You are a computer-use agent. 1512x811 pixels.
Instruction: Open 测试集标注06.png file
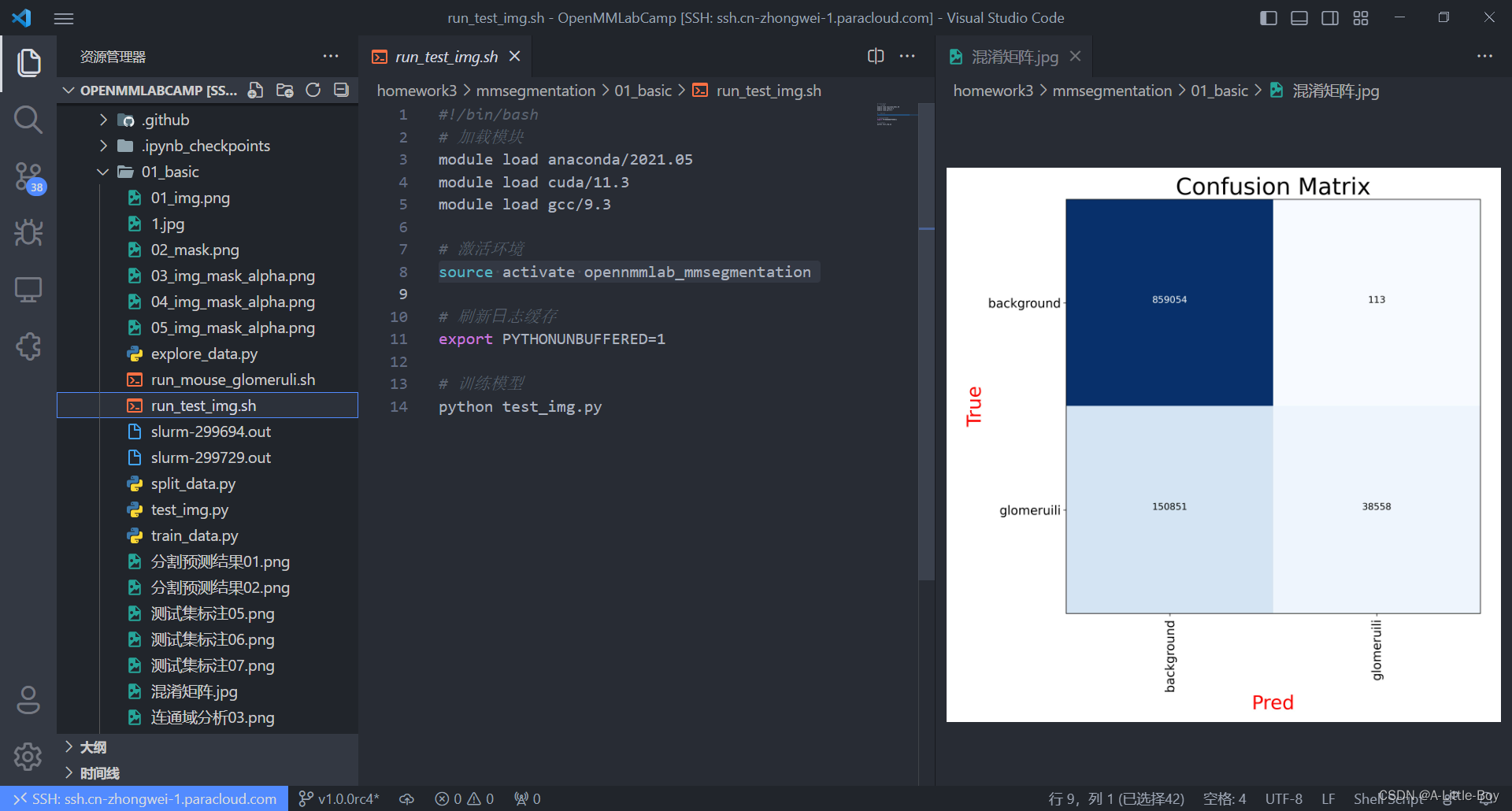207,639
